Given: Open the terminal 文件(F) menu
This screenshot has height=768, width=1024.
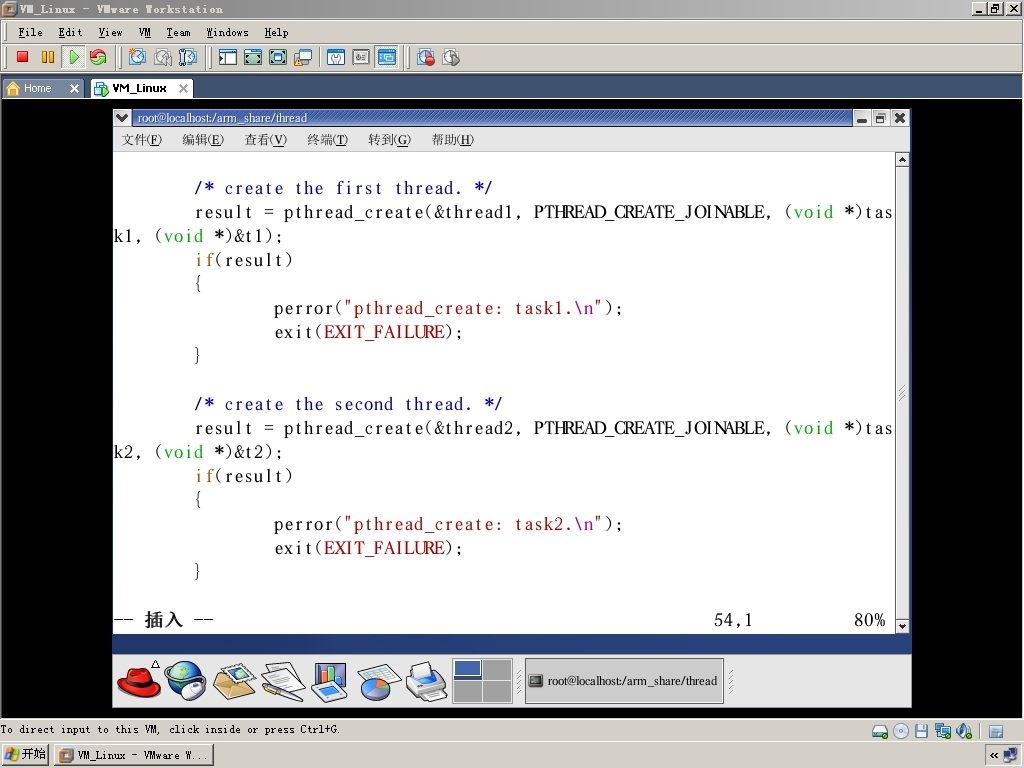Looking at the screenshot, I should 142,139.
